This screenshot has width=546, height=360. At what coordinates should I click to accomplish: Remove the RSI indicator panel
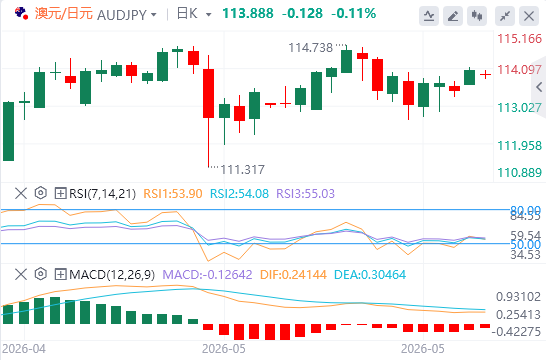tap(21, 193)
